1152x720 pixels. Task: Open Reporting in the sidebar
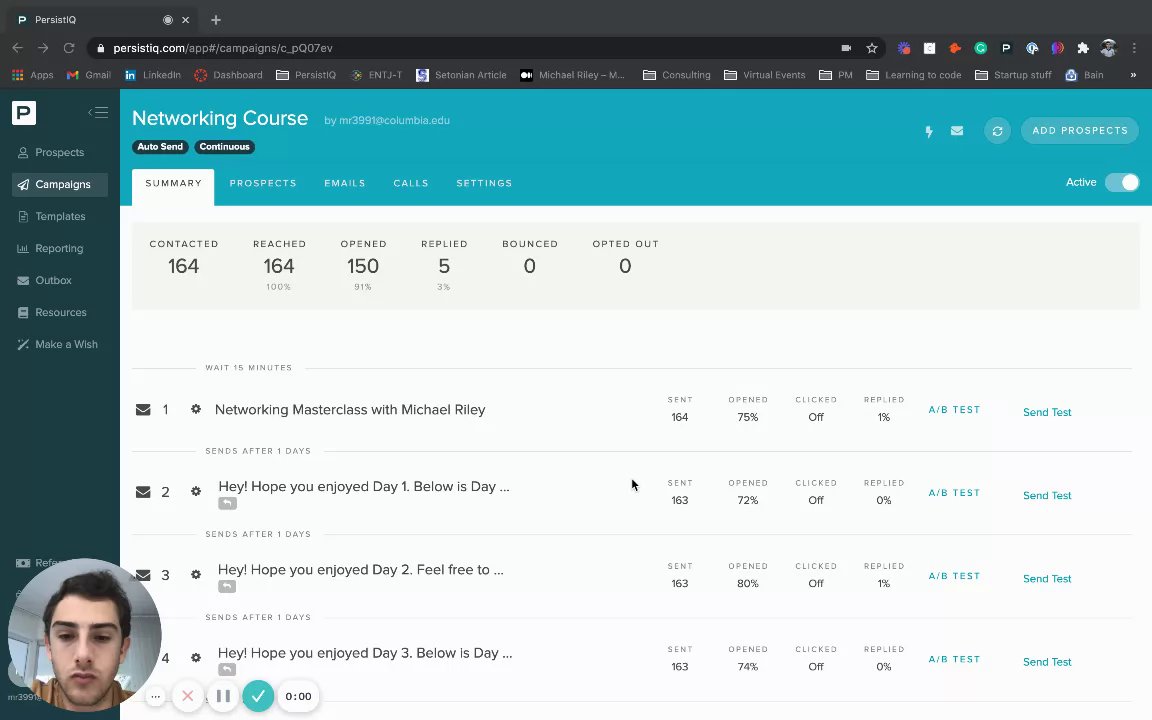point(59,248)
